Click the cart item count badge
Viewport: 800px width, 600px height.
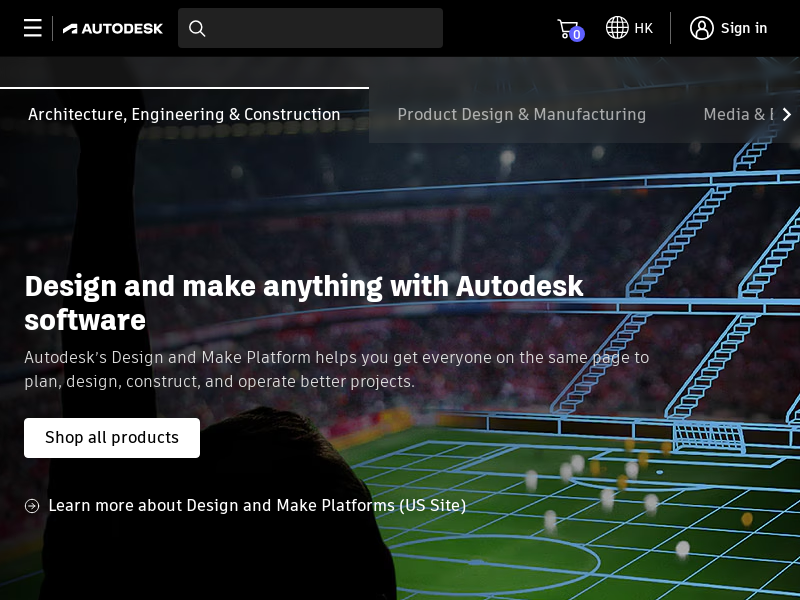click(x=577, y=34)
